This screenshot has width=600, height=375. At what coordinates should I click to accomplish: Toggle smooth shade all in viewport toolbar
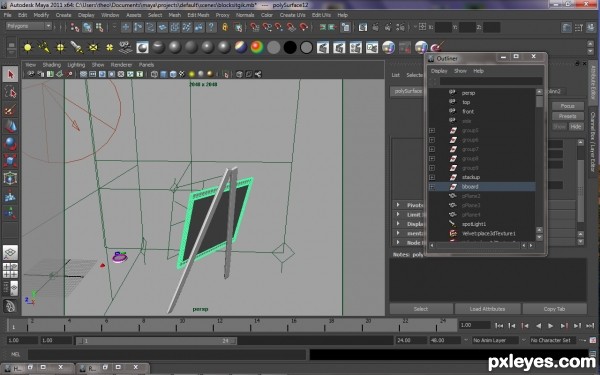coord(163,74)
